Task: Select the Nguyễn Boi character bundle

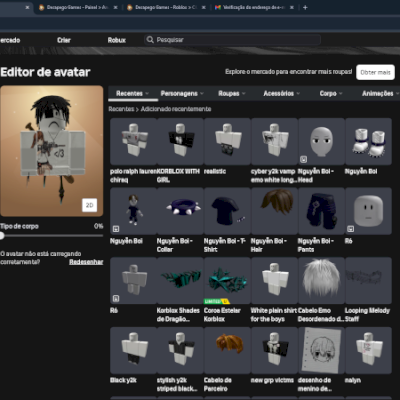Action: coord(133,211)
